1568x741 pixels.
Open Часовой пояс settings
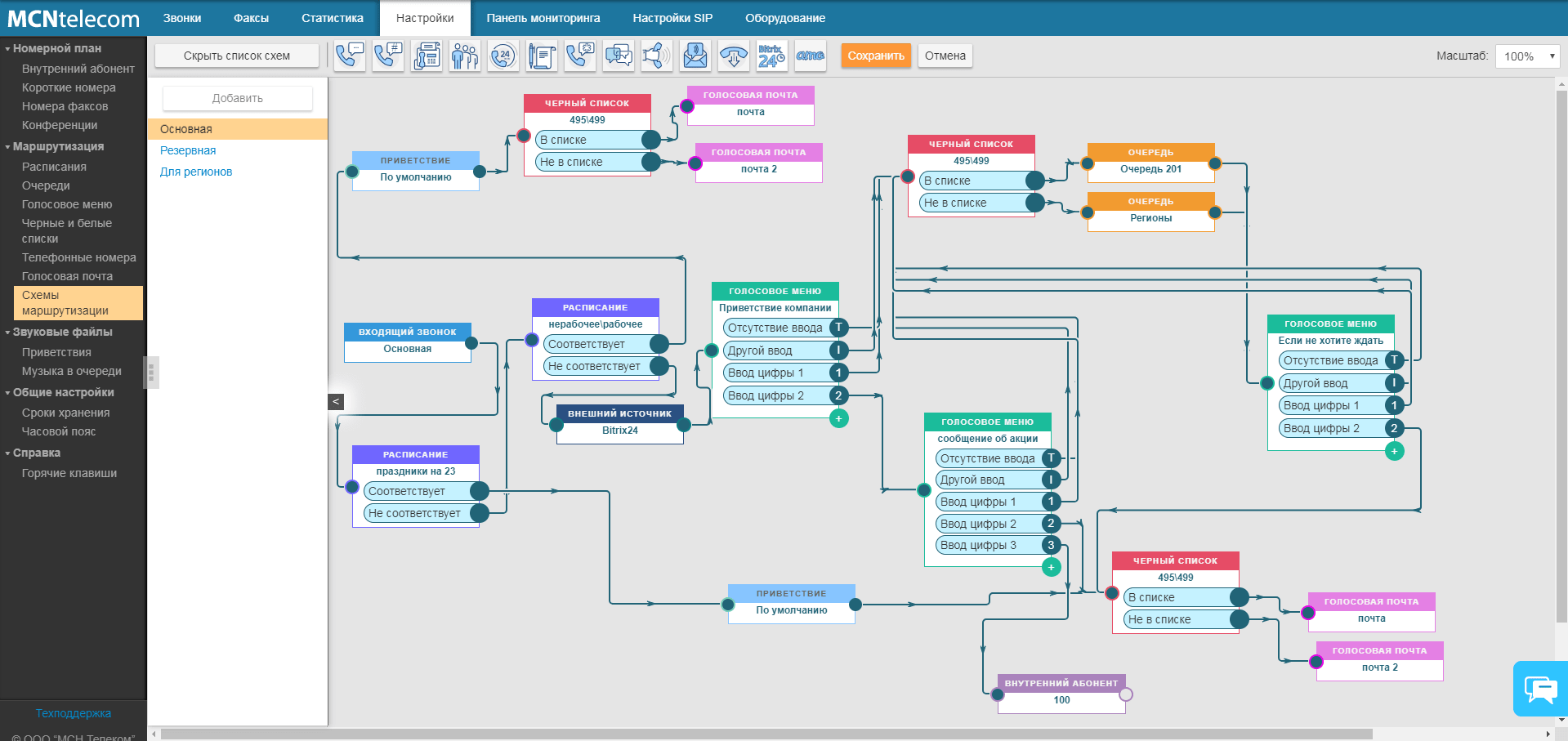coord(59,431)
